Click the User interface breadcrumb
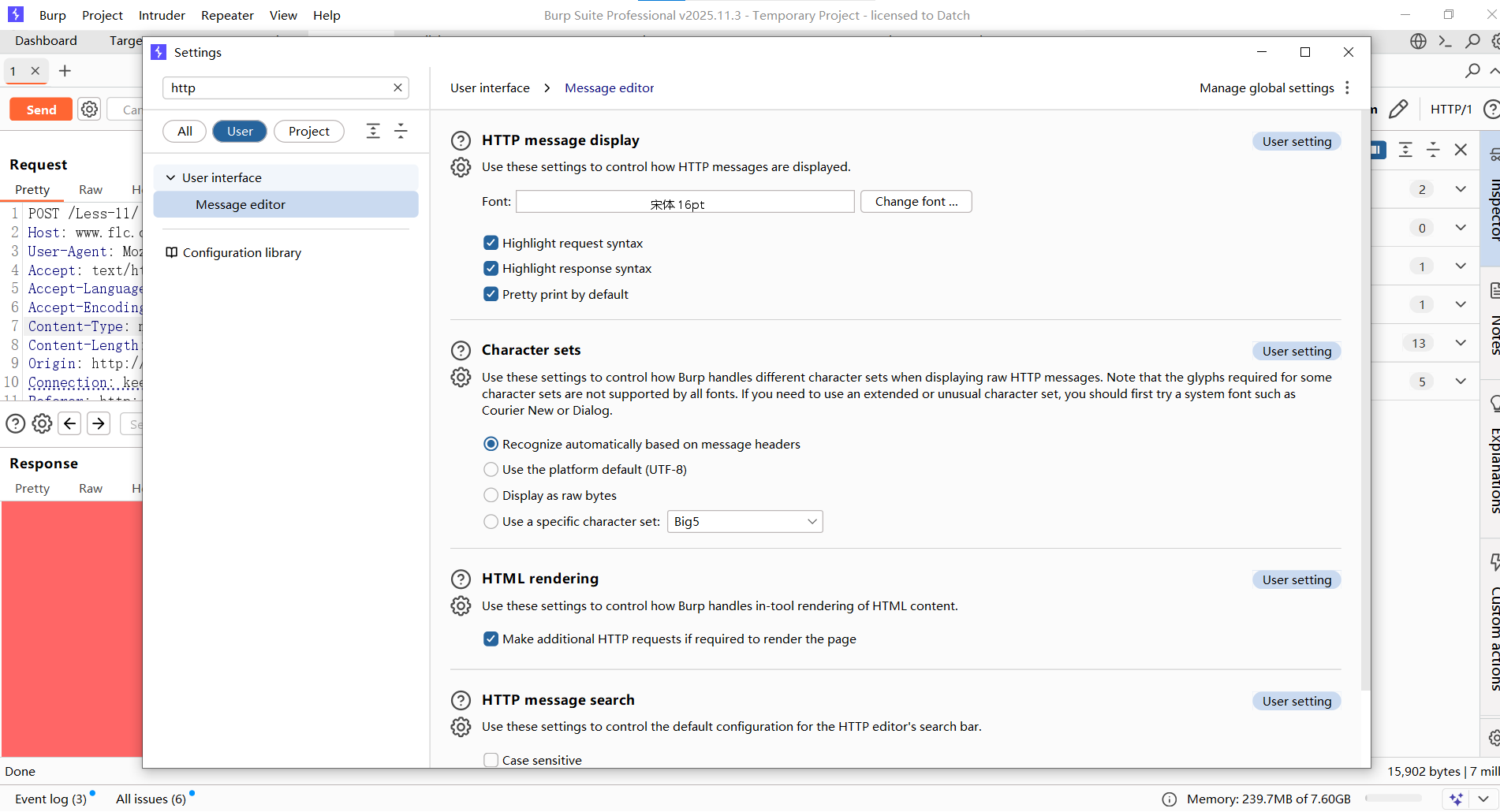The height and width of the screenshot is (812, 1500). pos(490,88)
